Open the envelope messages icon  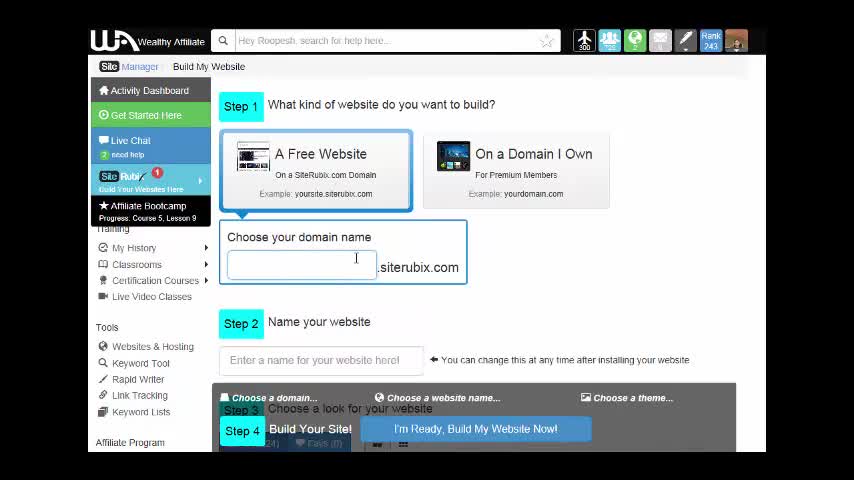[660, 40]
